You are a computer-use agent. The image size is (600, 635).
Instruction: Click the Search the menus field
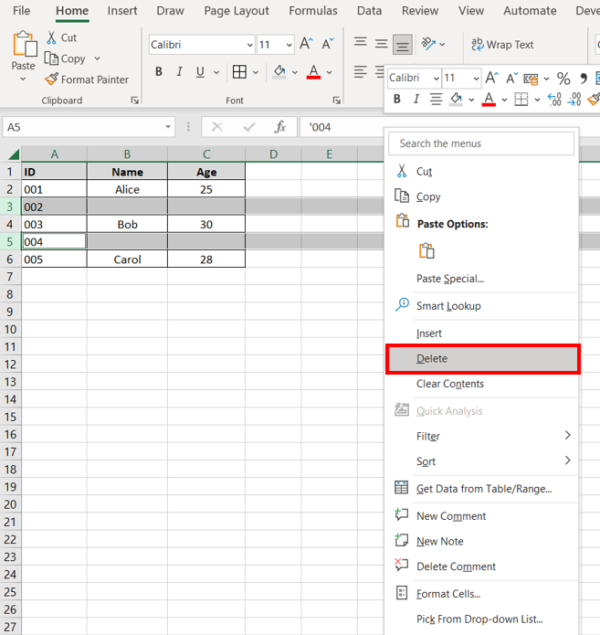[x=482, y=144]
